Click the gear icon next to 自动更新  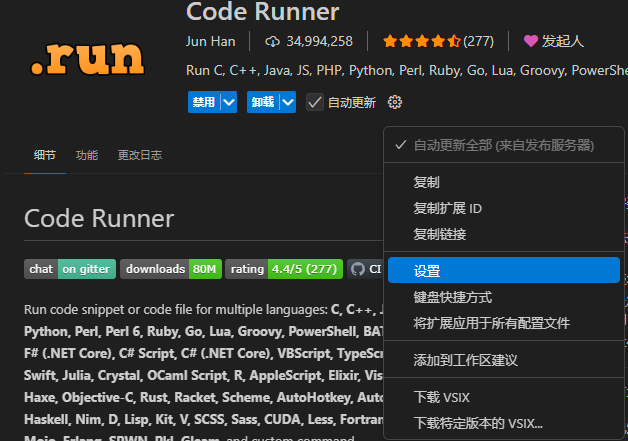coord(395,102)
